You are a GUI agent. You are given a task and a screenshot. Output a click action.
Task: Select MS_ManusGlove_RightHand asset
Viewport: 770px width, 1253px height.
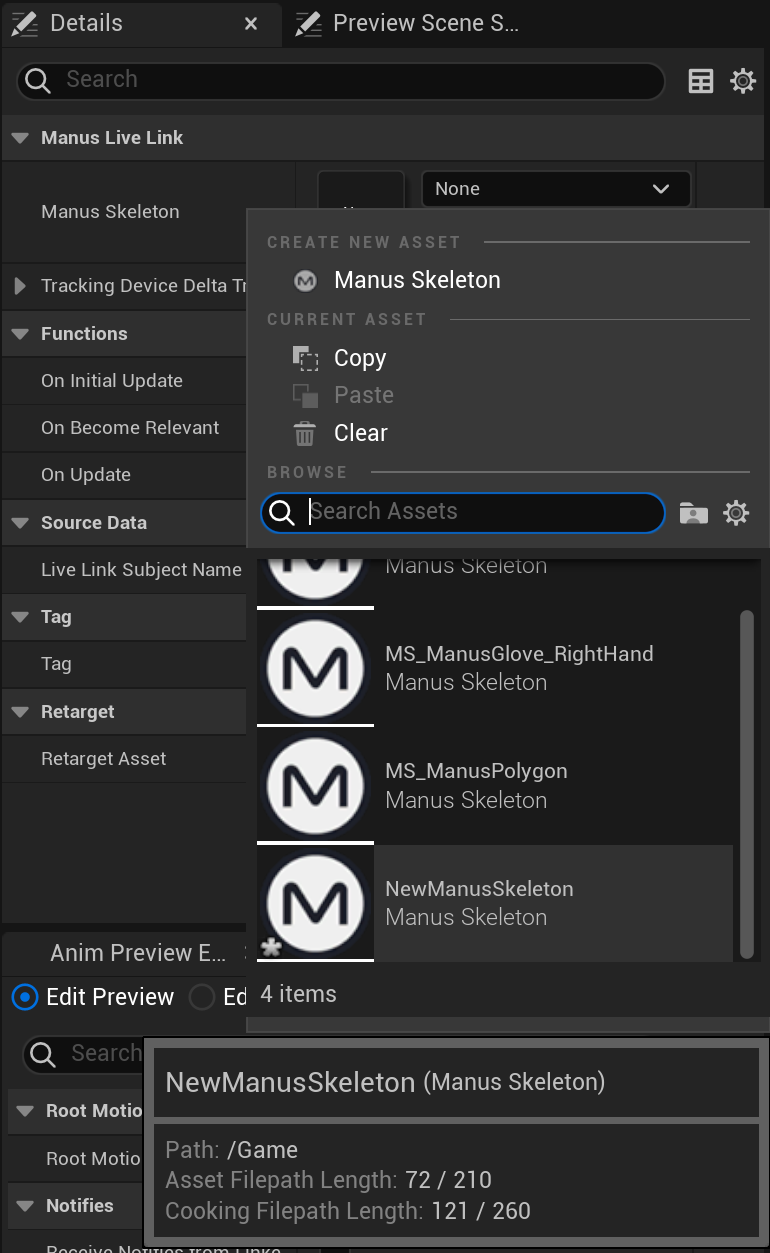pyautogui.click(x=518, y=668)
